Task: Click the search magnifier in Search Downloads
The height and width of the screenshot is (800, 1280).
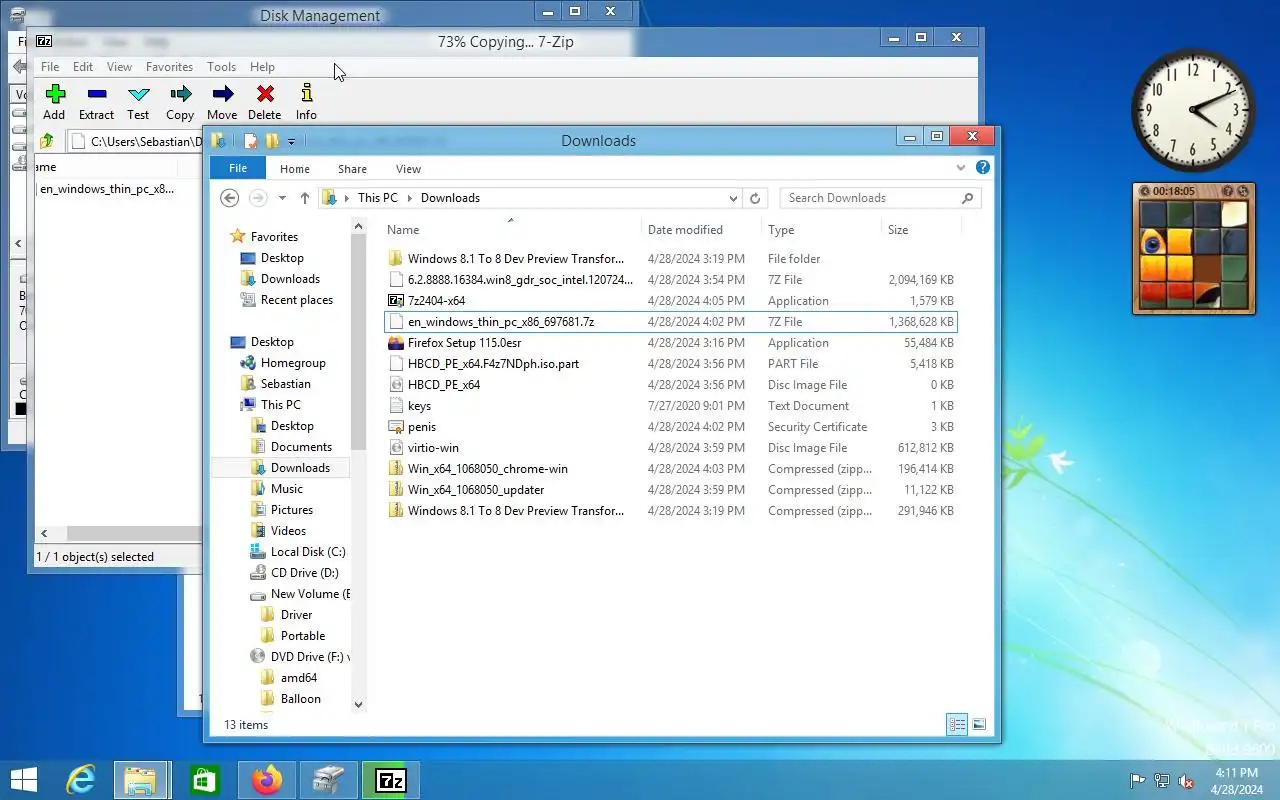Action: [967, 198]
